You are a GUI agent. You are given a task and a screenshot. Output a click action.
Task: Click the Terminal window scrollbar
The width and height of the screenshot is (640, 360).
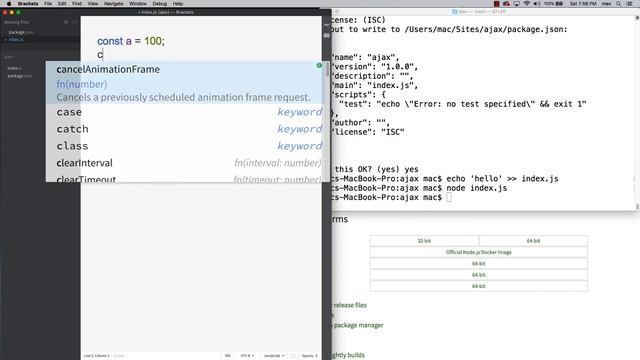pos(637,112)
